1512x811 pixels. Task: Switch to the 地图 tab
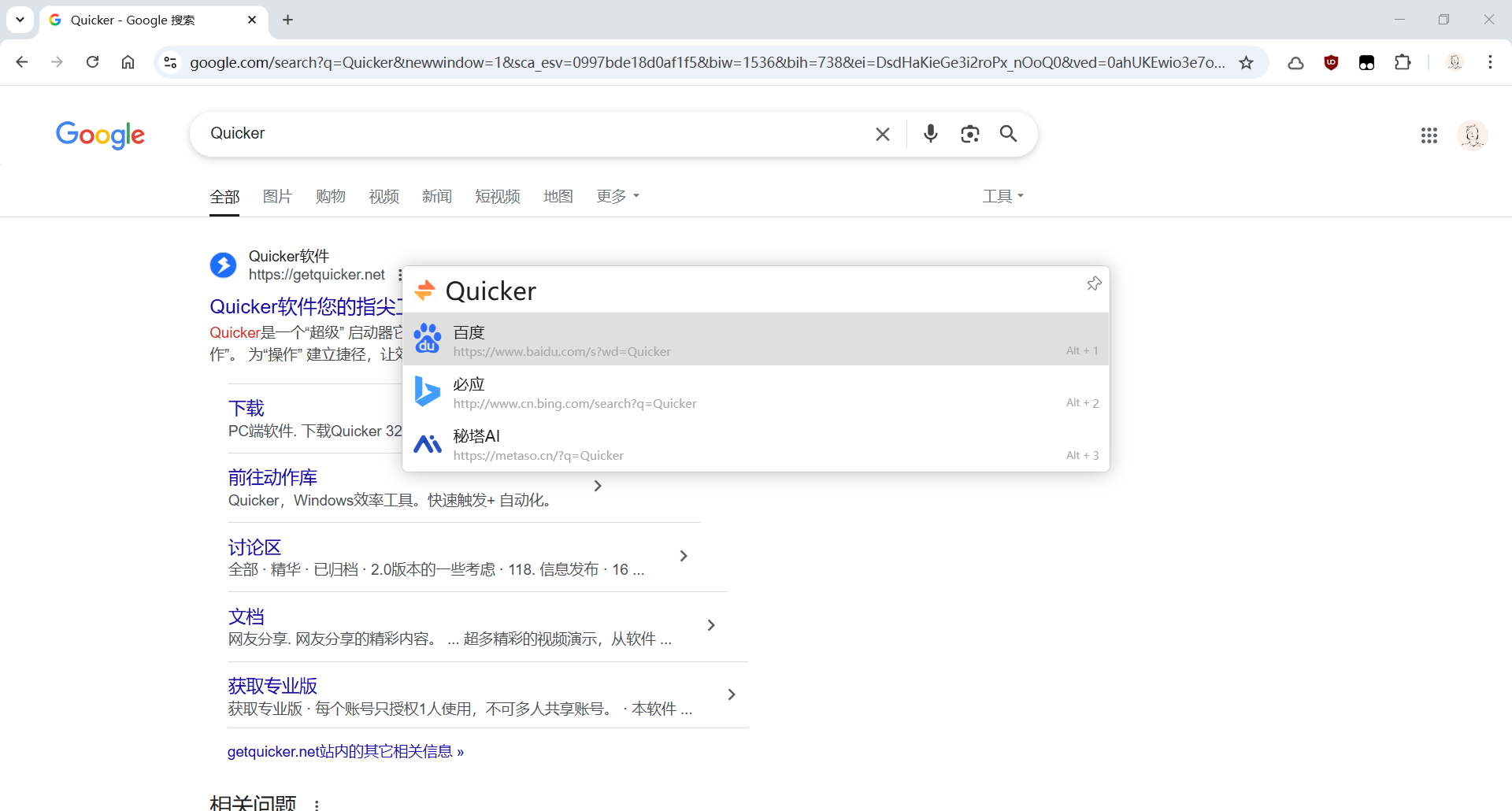(558, 196)
